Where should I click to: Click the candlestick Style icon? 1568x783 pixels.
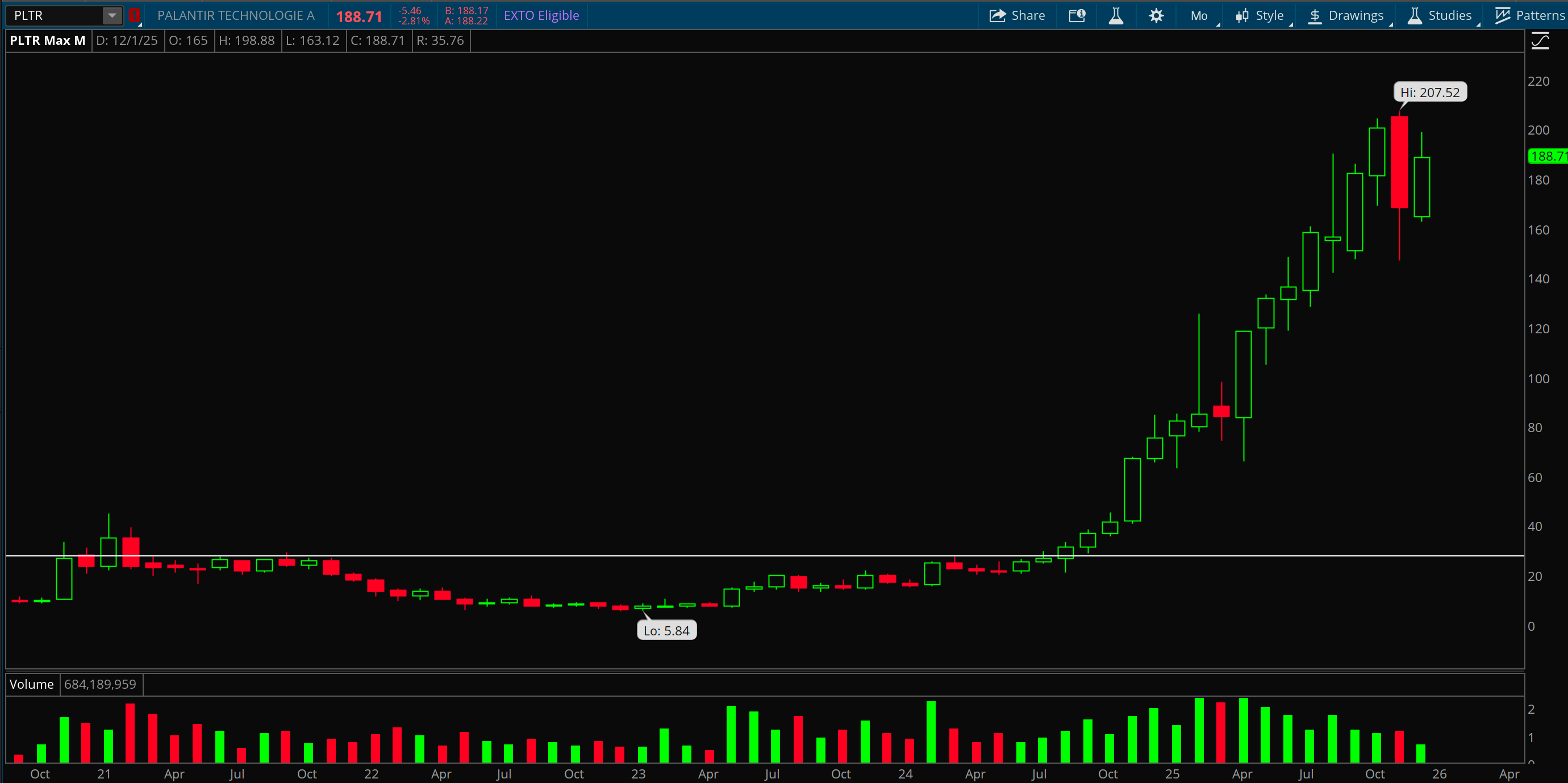click(x=1242, y=16)
